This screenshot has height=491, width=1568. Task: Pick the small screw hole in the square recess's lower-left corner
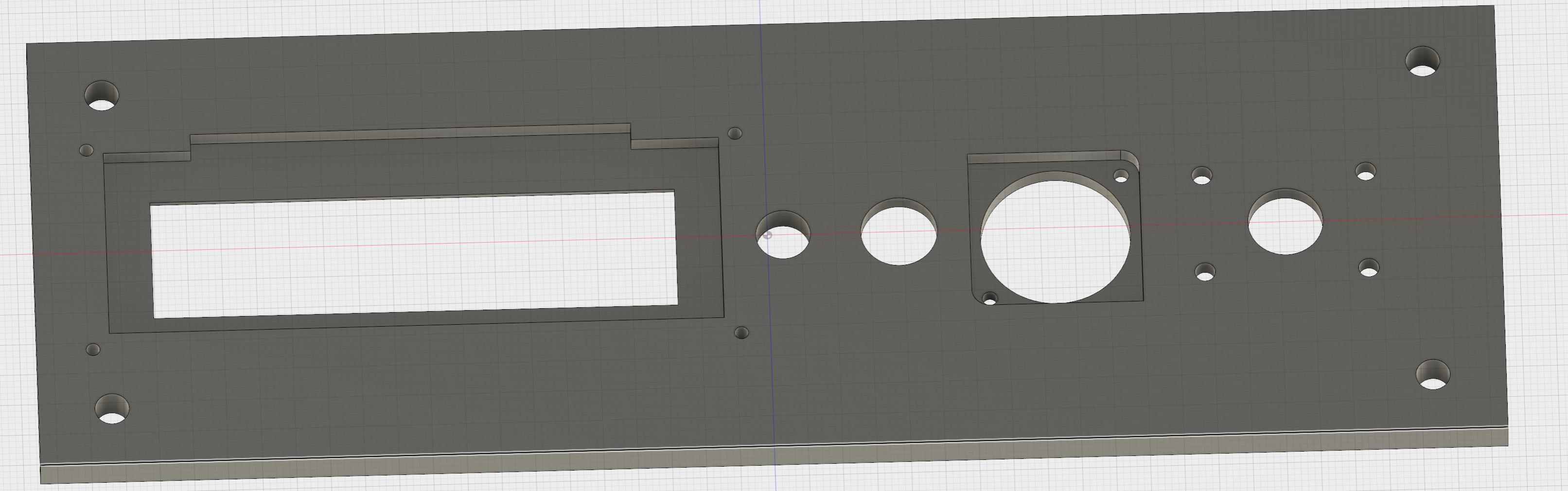point(990,299)
